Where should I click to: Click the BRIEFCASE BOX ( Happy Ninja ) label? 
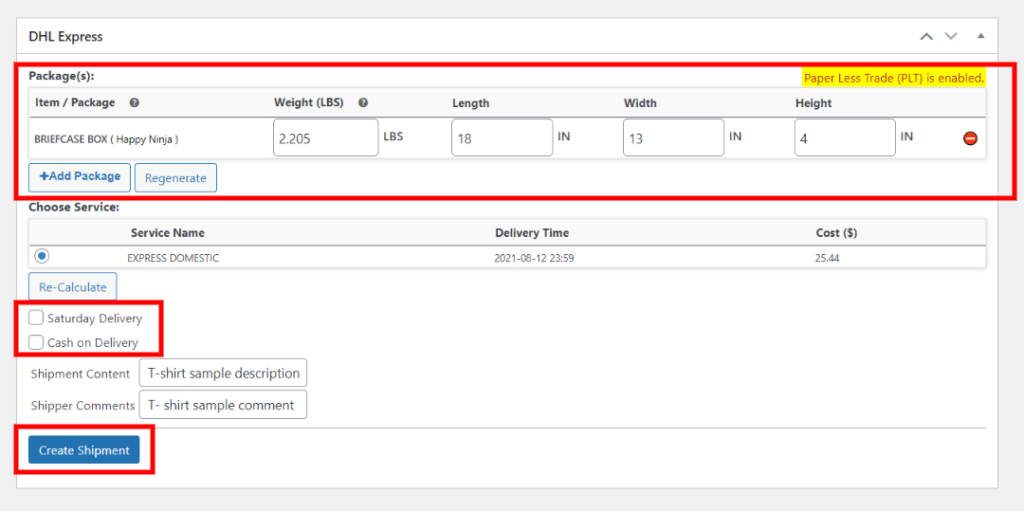click(x=106, y=139)
